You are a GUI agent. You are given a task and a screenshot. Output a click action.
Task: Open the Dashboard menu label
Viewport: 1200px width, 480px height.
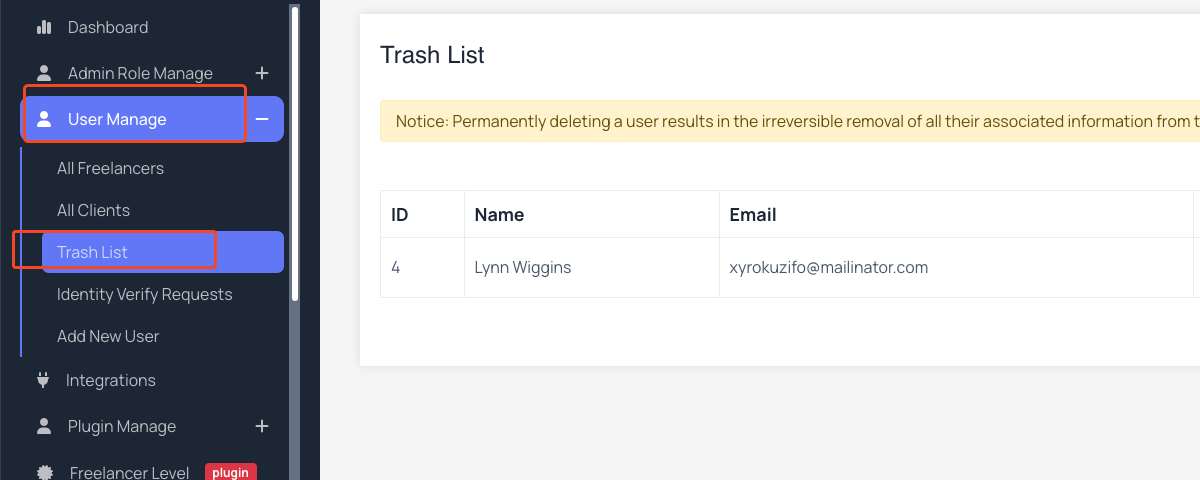coord(108,27)
